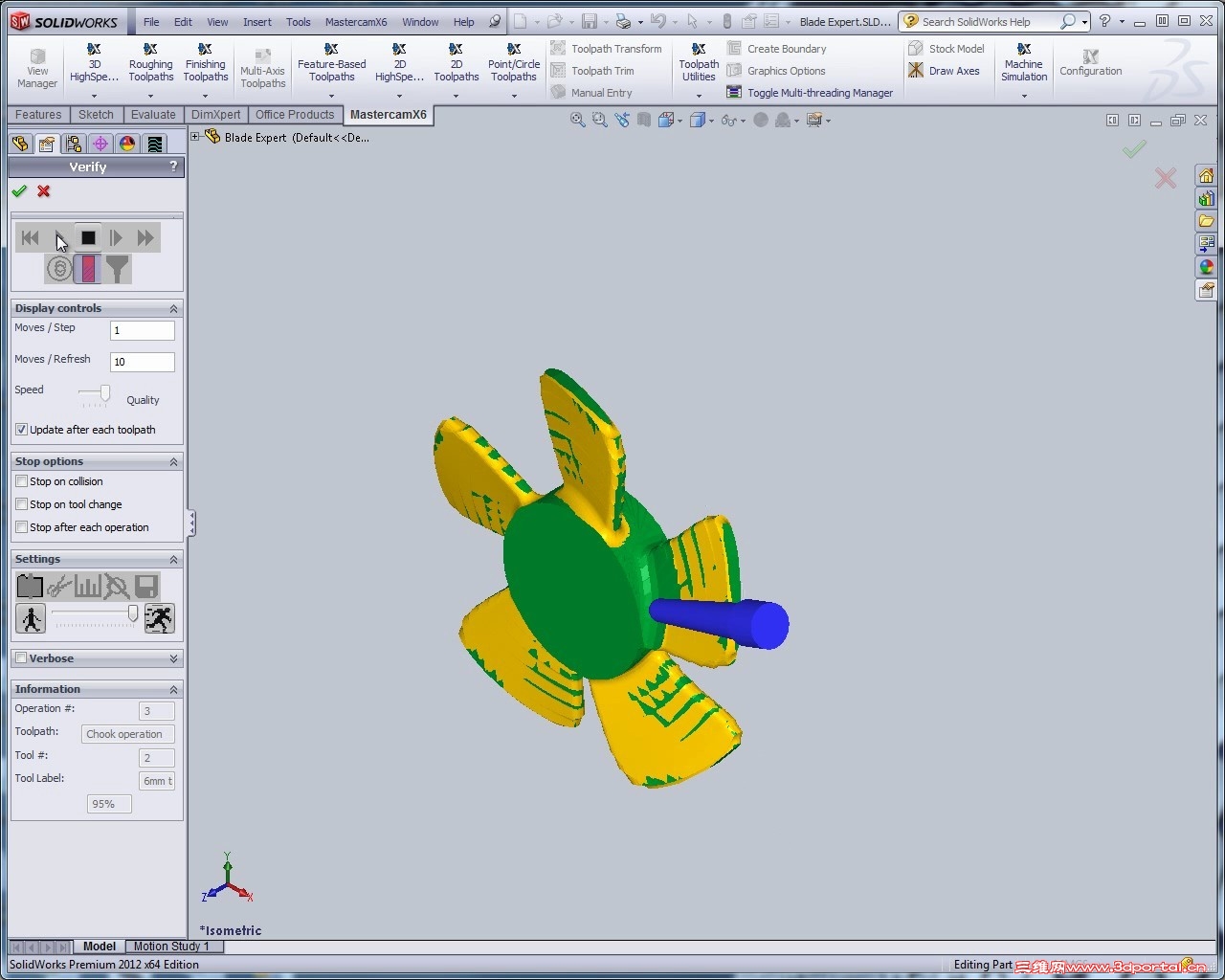The image size is (1225, 980).
Task: Accept Verify with the green checkmark
Action: [19, 191]
